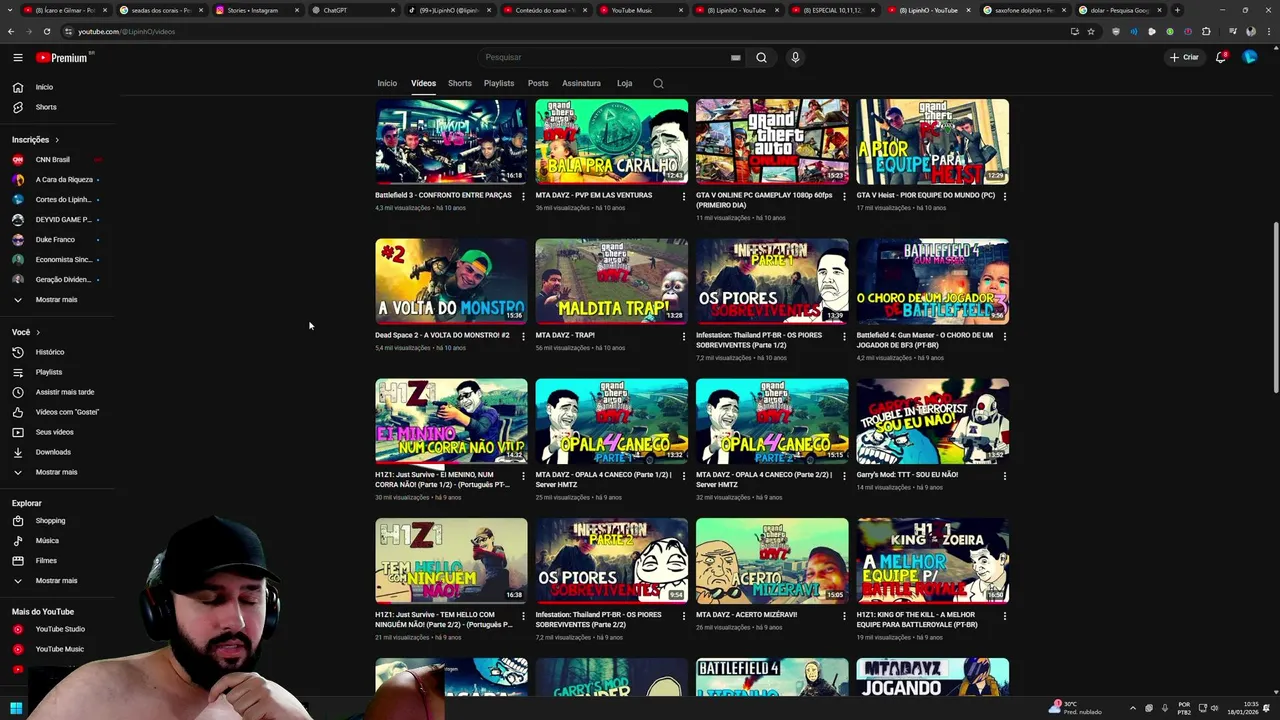Open the hamburger guide menu
Screen dimensions: 1280x720
[17, 57]
